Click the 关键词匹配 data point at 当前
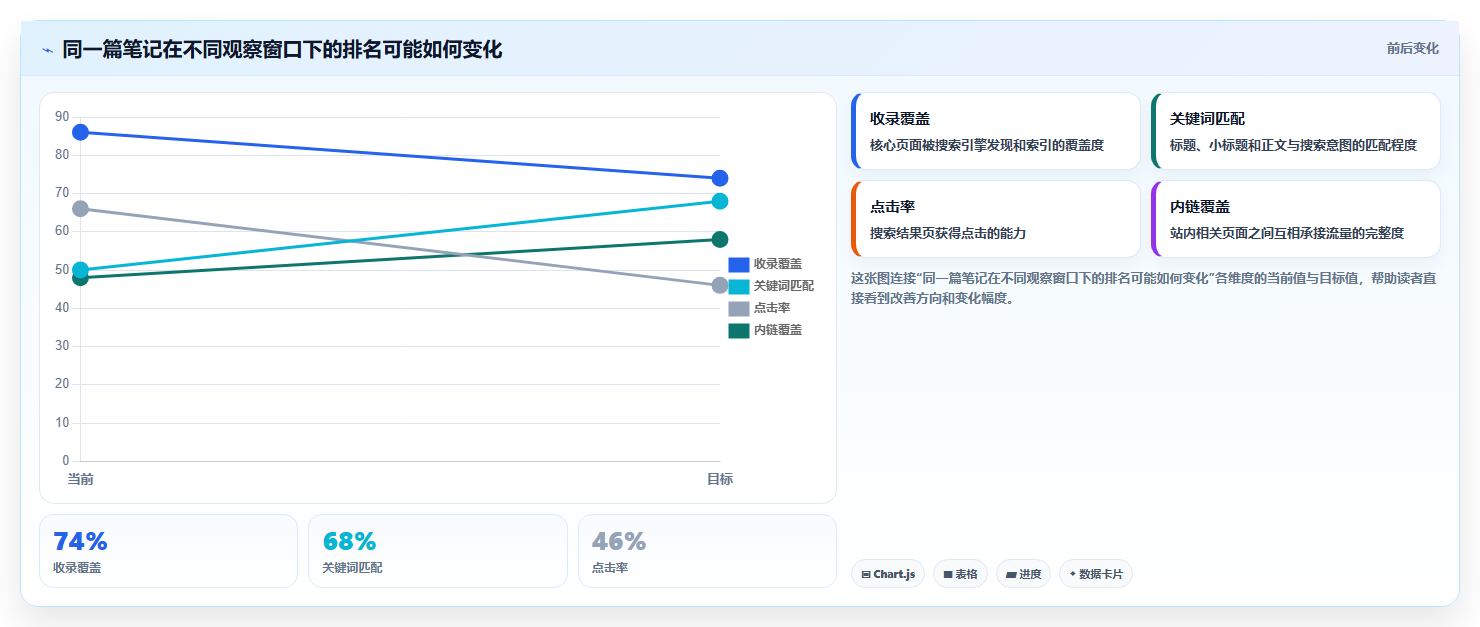The height and width of the screenshot is (627, 1480). (80, 270)
